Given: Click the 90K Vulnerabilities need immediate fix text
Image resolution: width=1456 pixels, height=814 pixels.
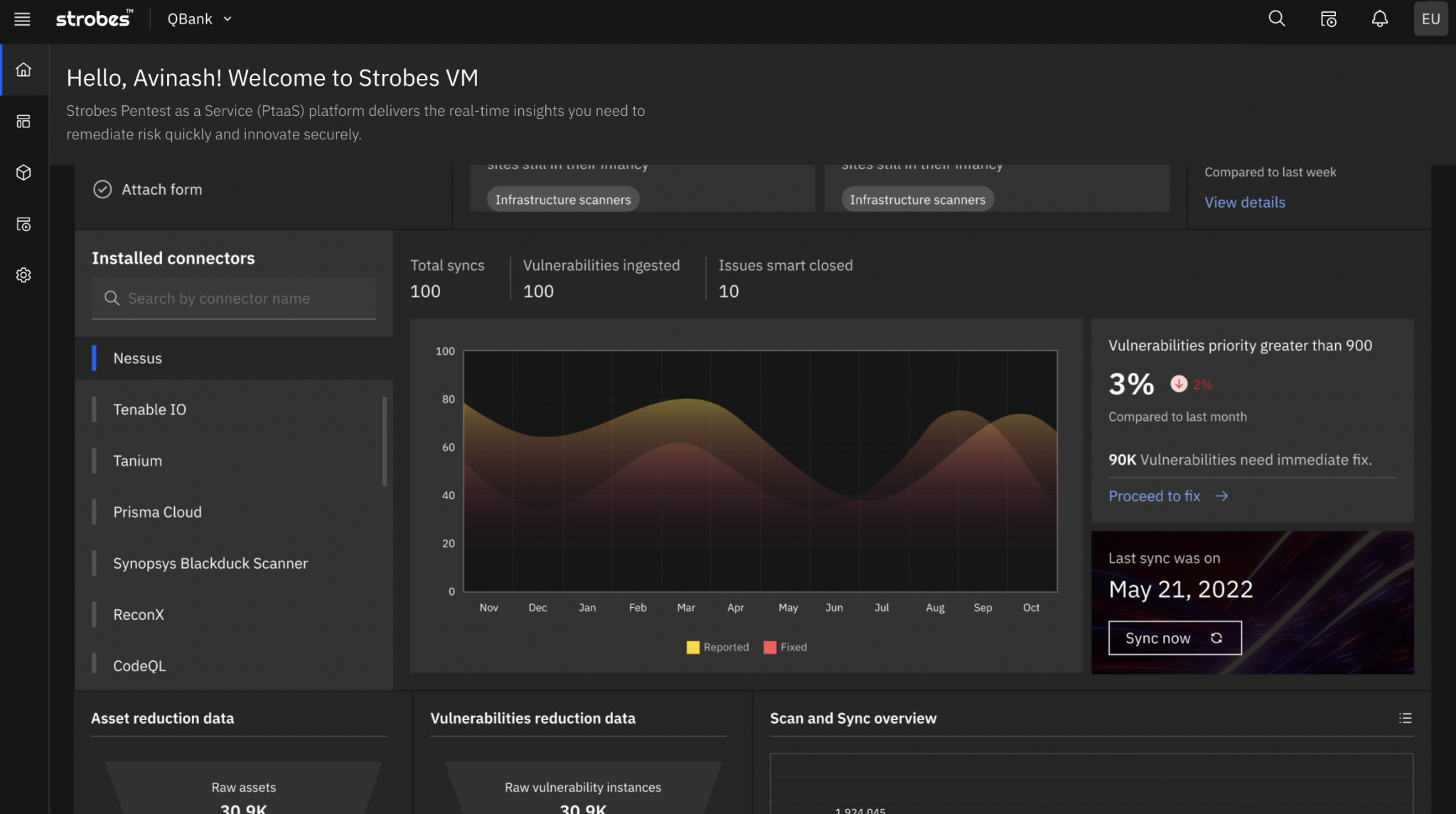Looking at the screenshot, I should pos(1240,460).
